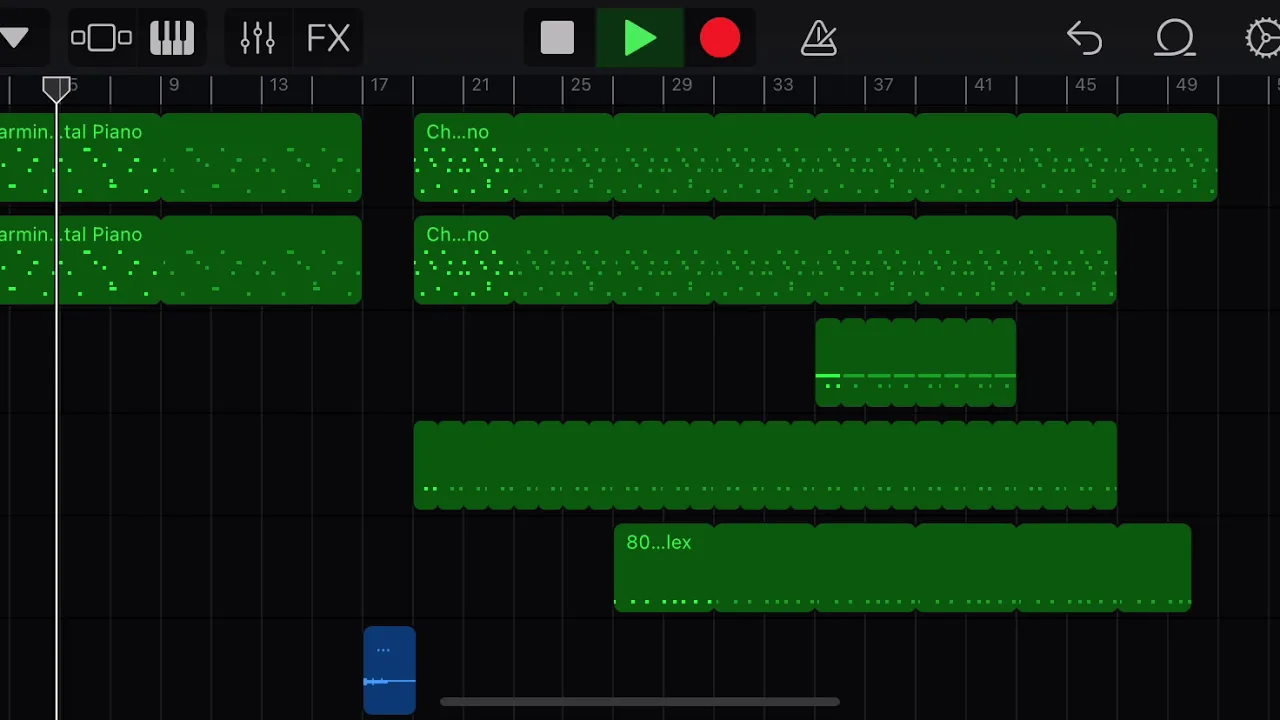This screenshot has width=1280, height=720.
Task: Open the Loop Browser
Action: [1175, 39]
